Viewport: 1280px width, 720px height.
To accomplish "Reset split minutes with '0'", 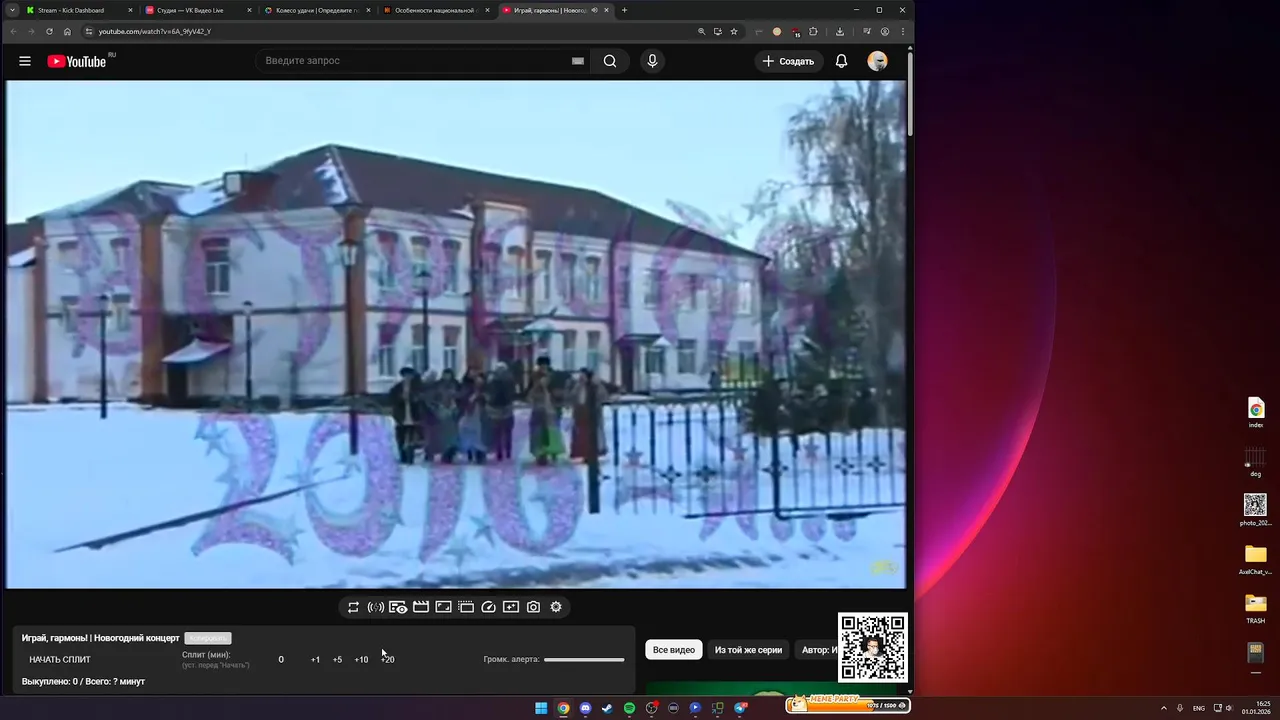I will click(281, 660).
